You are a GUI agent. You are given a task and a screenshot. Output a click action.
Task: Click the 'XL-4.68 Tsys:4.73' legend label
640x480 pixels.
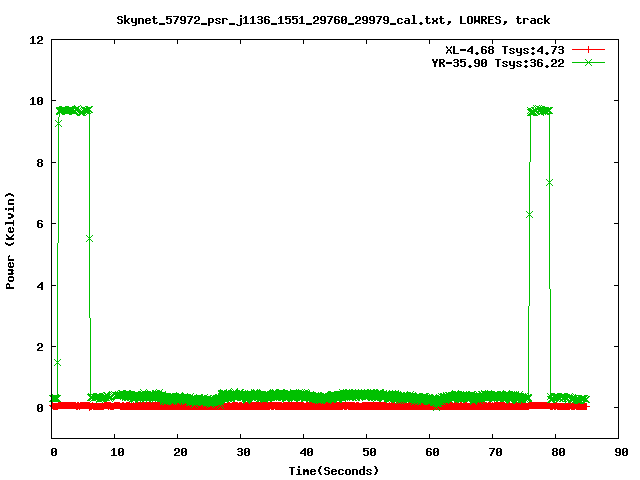click(x=504, y=50)
